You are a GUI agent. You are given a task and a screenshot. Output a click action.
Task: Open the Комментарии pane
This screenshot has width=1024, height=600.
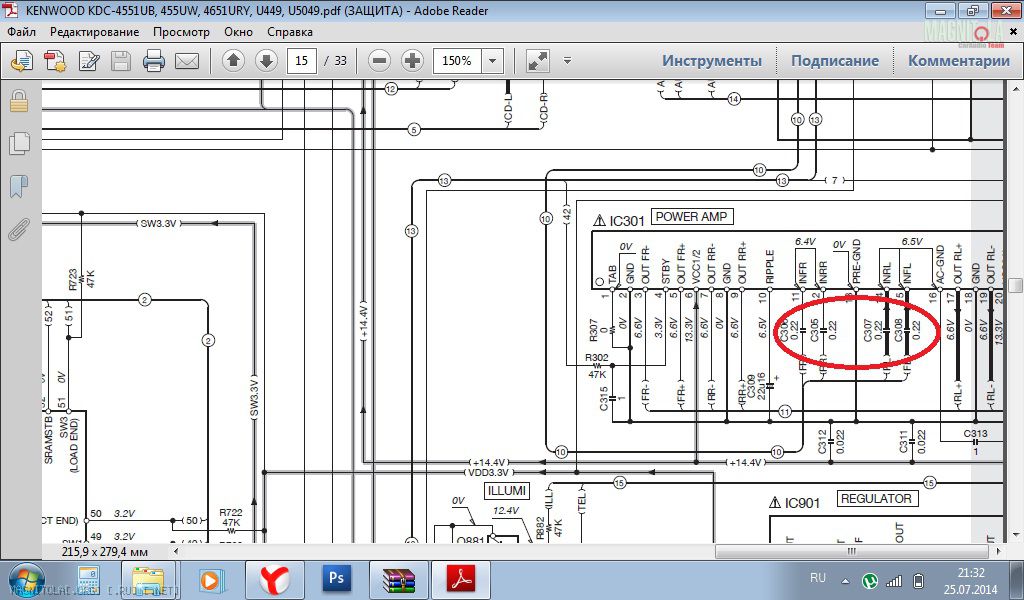tap(959, 61)
